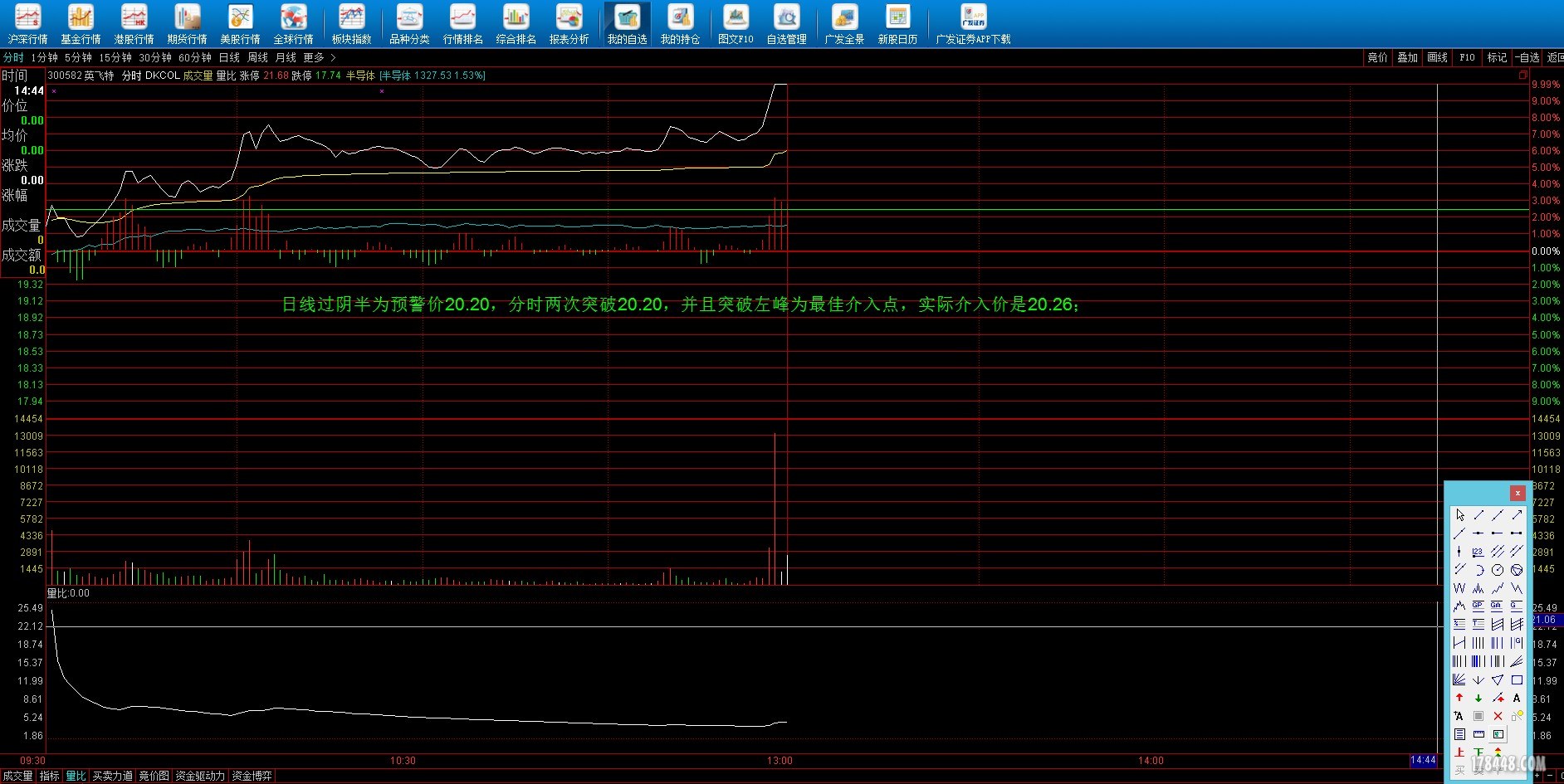This screenshot has width=1564, height=784.
Task: Open 美股行情 US stocks icon
Action: pos(240,23)
